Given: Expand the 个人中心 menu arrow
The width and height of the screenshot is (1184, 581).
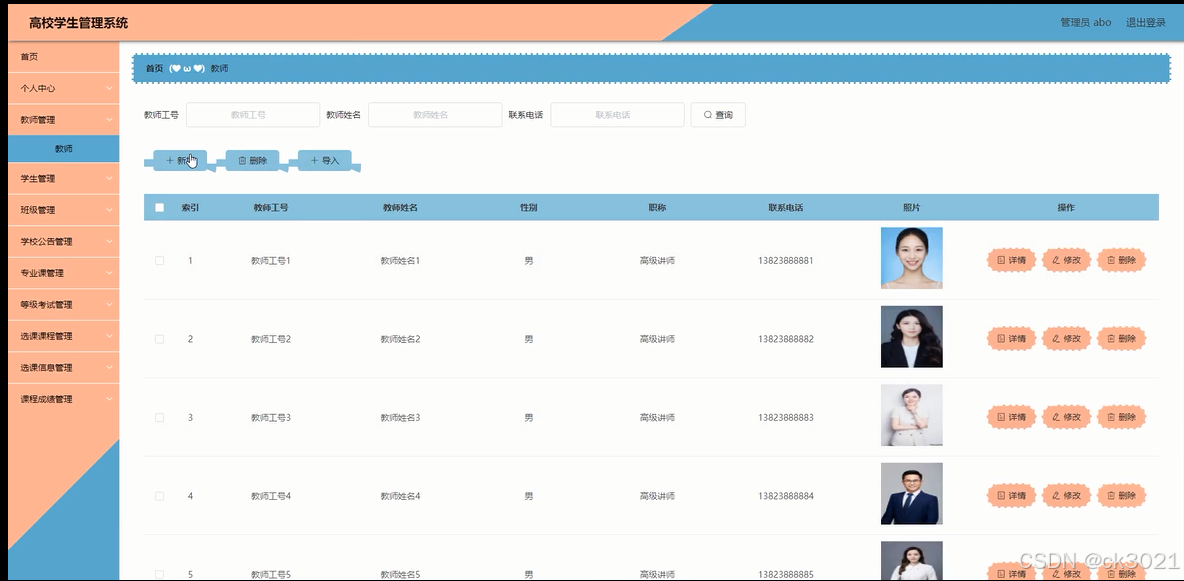Looking at the screenshot, I should point(109,88).
